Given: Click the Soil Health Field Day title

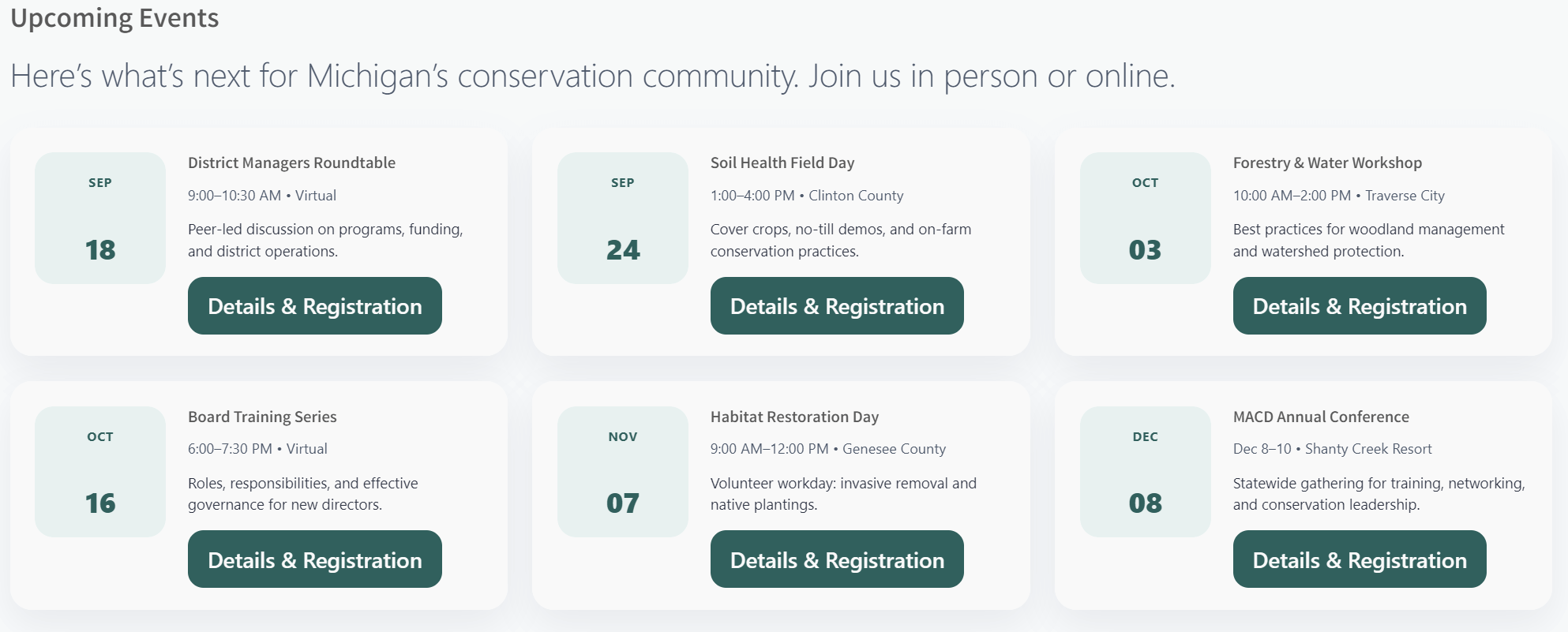Looking at the screenshot, I should (x=782, y=163).
